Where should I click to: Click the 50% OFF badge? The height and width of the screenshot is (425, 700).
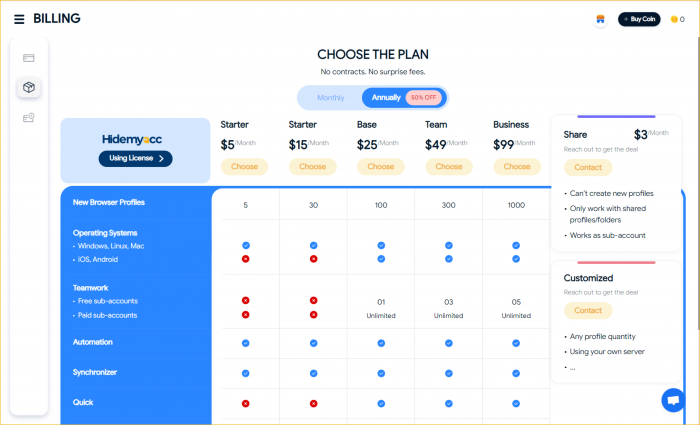pos(423,98)
